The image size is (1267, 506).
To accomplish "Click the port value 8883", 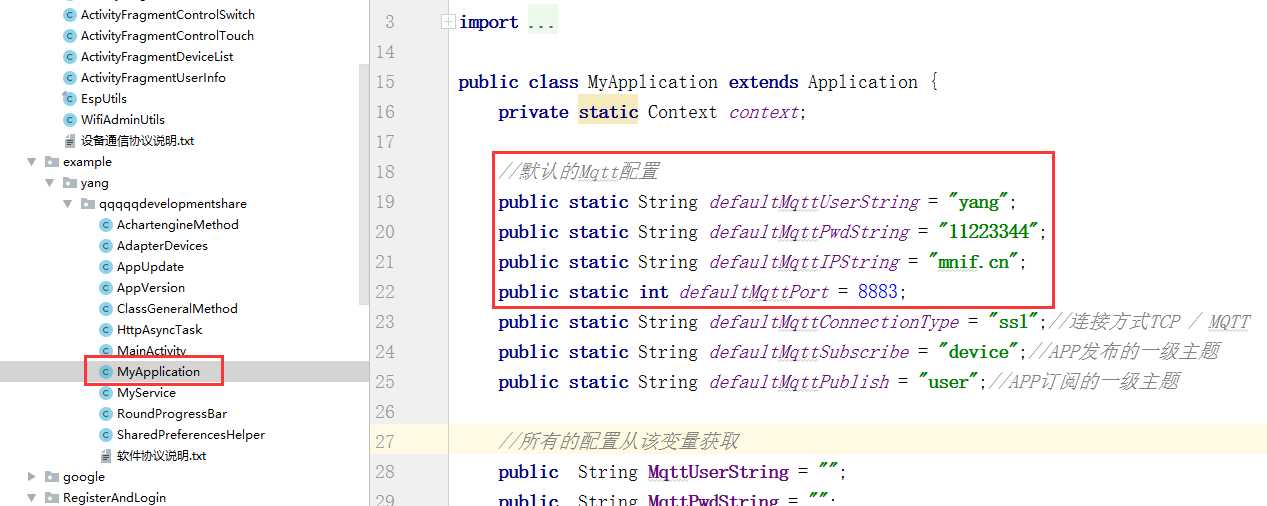I will [x=877, y=292].
